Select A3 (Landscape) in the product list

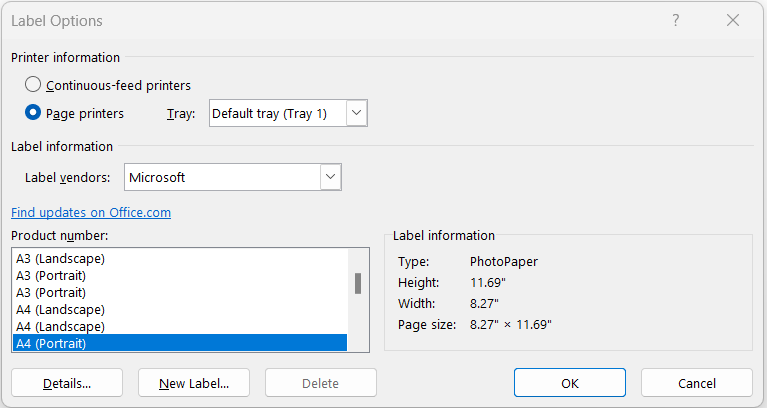tap(180, 258)
